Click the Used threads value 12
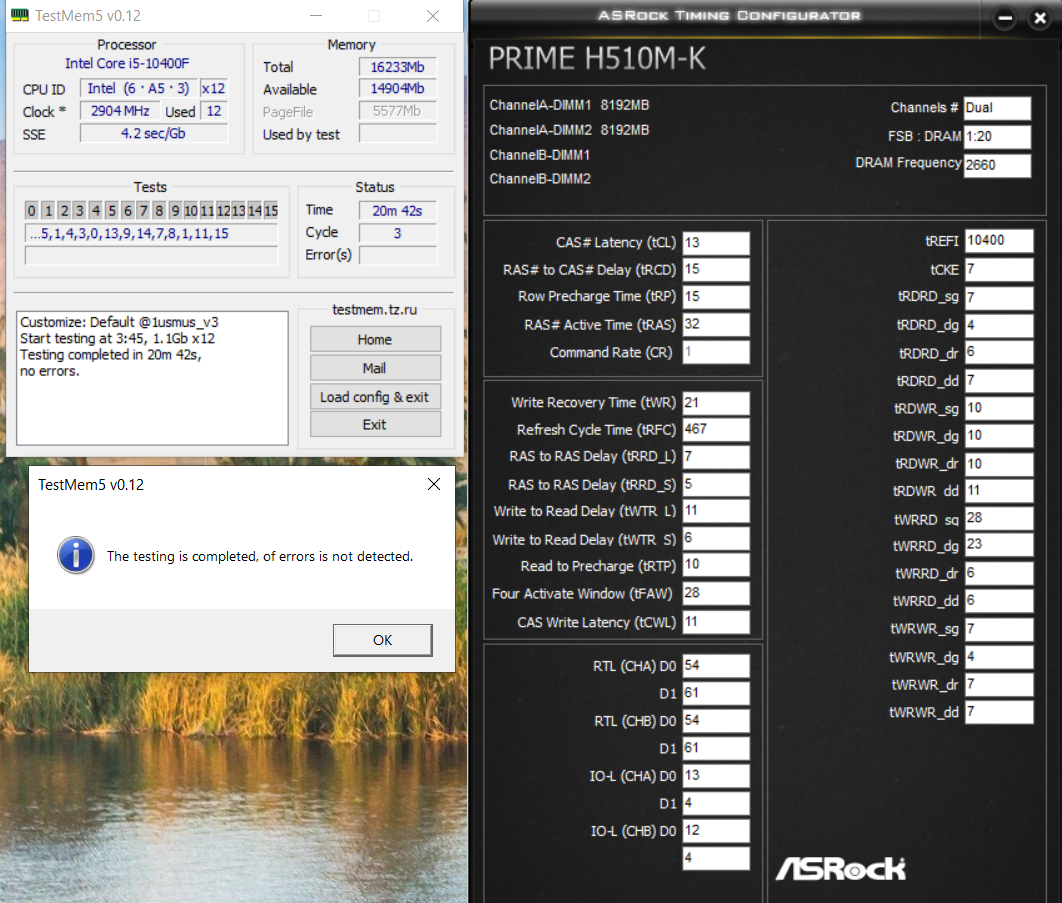1062x903 pixels. coord(214,111)
